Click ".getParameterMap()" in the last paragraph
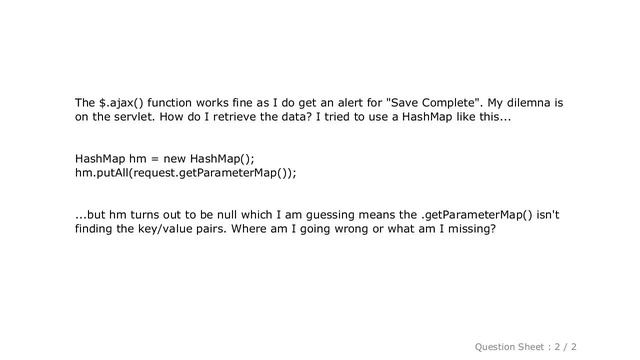 coord(476,215)
